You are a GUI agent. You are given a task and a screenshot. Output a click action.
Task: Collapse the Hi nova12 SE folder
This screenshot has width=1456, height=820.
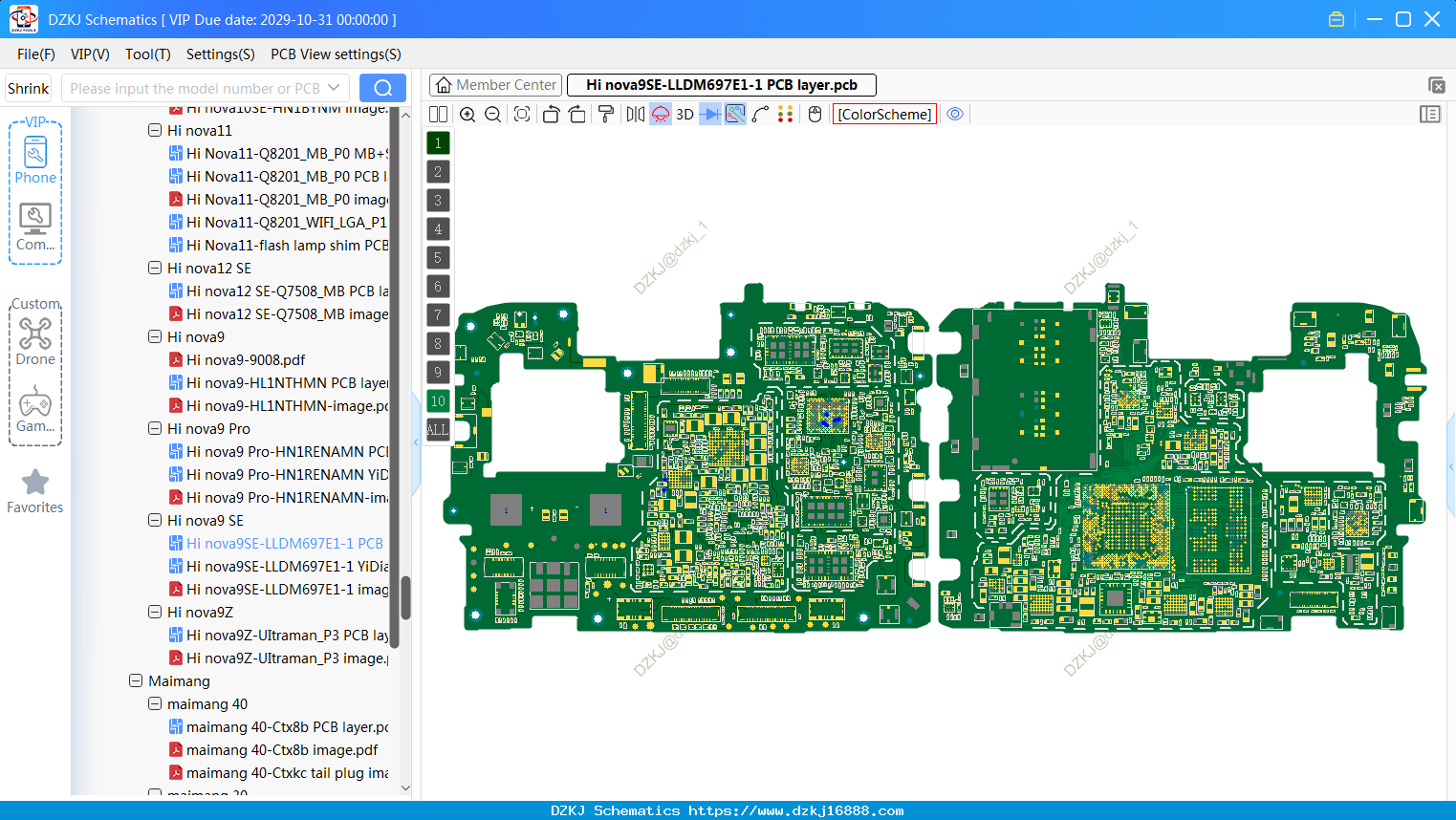[x=155, y=268]
